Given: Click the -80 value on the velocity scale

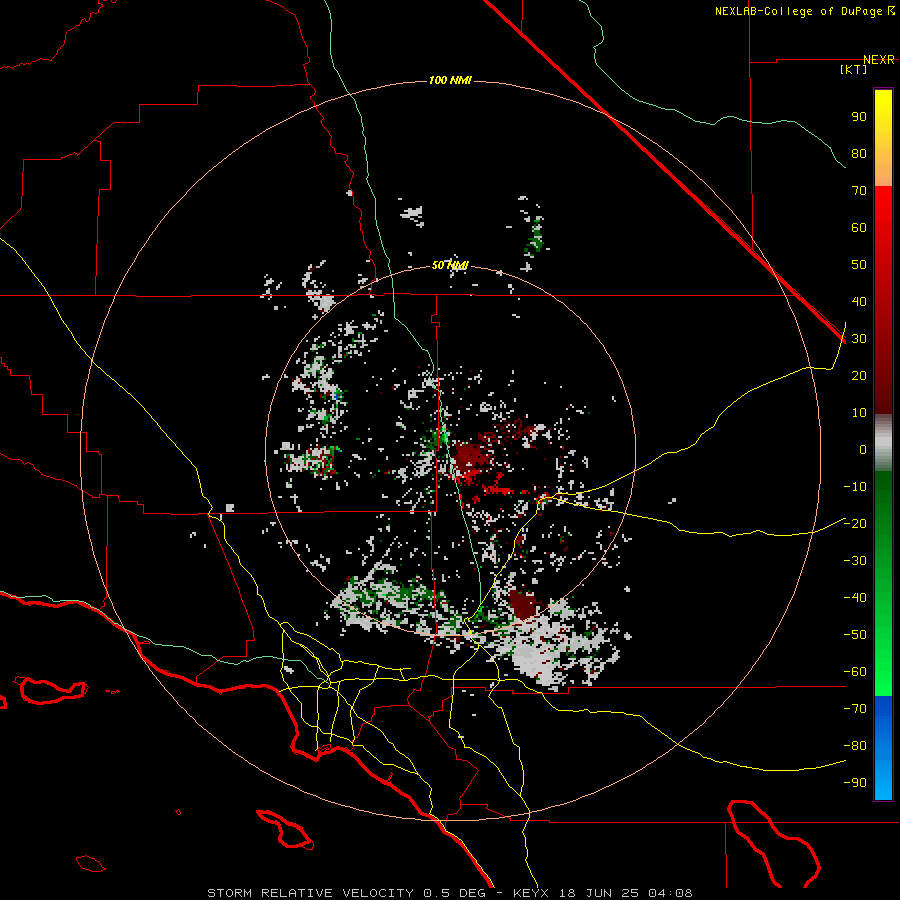Looking at the screenshot, I should coord(855,746).
